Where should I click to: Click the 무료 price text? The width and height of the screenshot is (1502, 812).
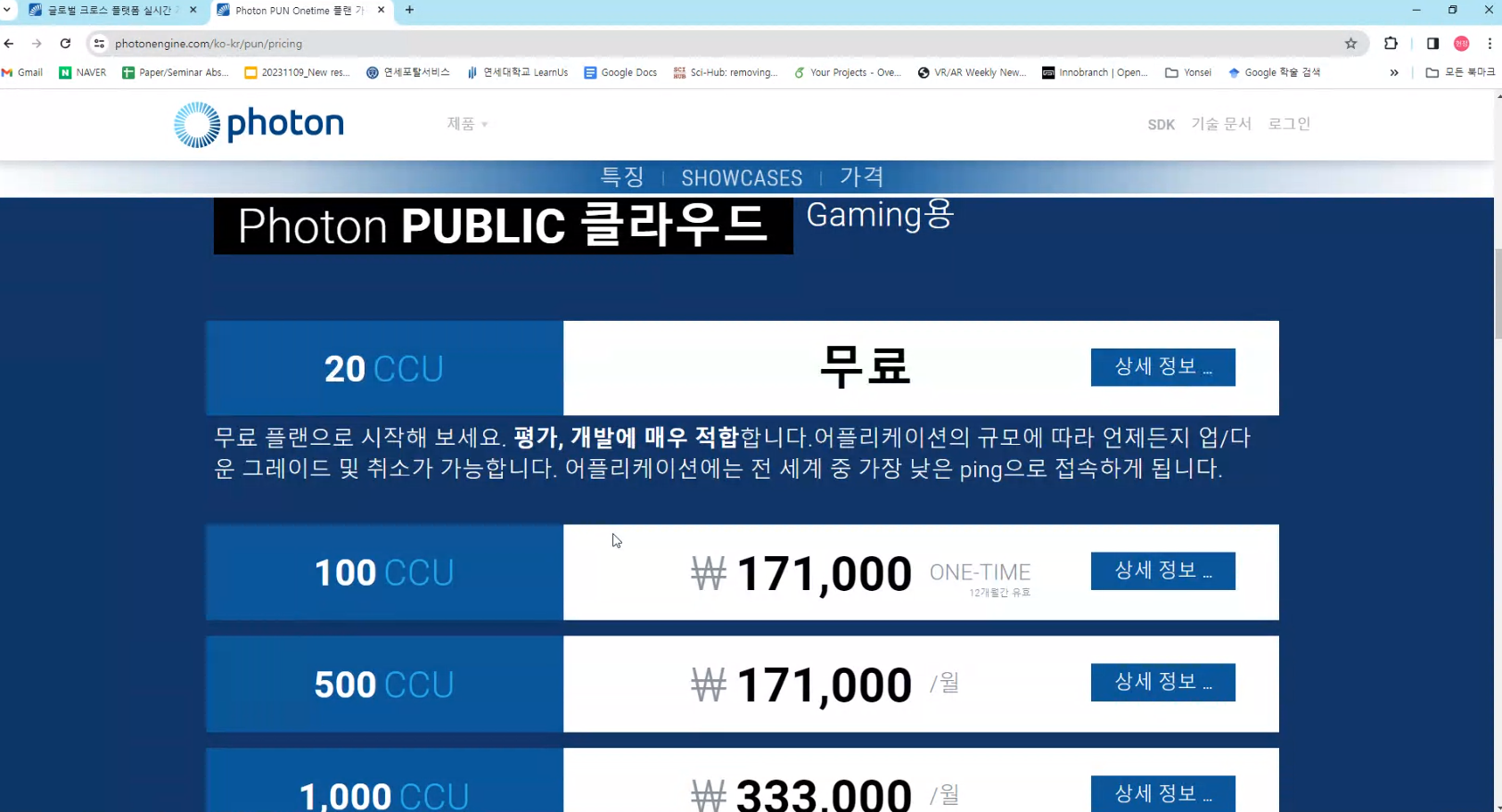tap(865, 366)
